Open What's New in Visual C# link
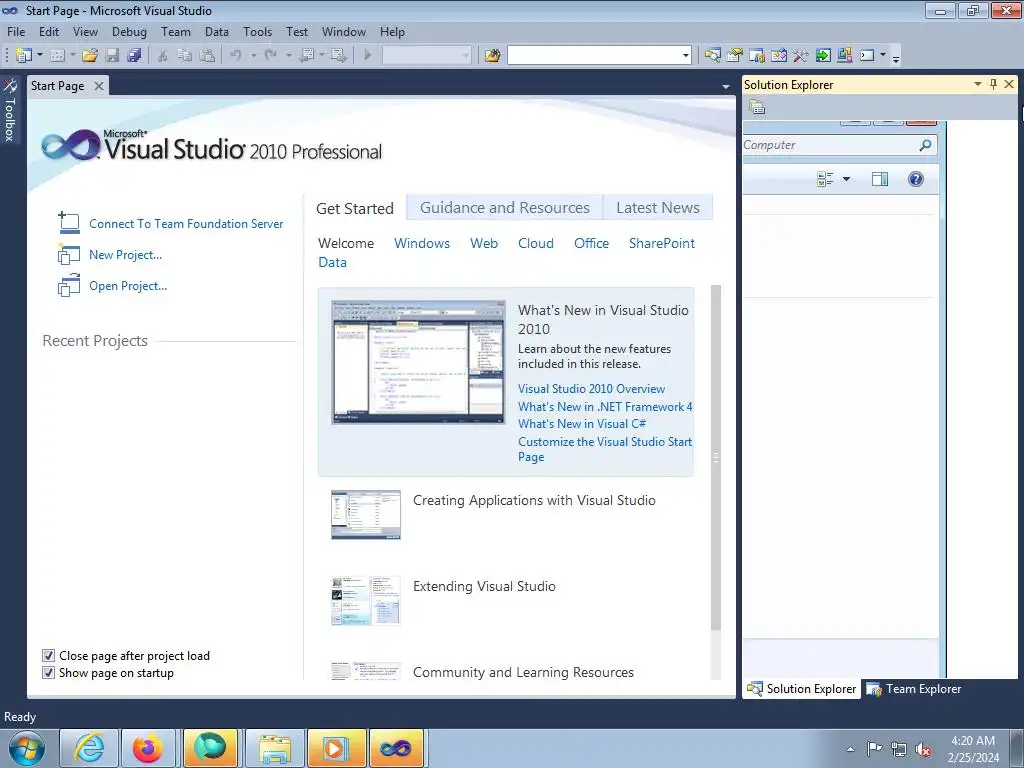The height and width of the screenshot is (768, 1024). click(x=582, y=424)
